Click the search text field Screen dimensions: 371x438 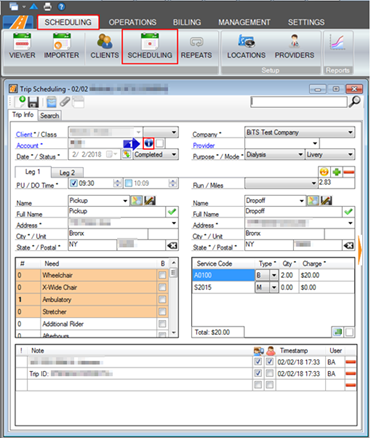pyautogui.click(x=299, y=102)
